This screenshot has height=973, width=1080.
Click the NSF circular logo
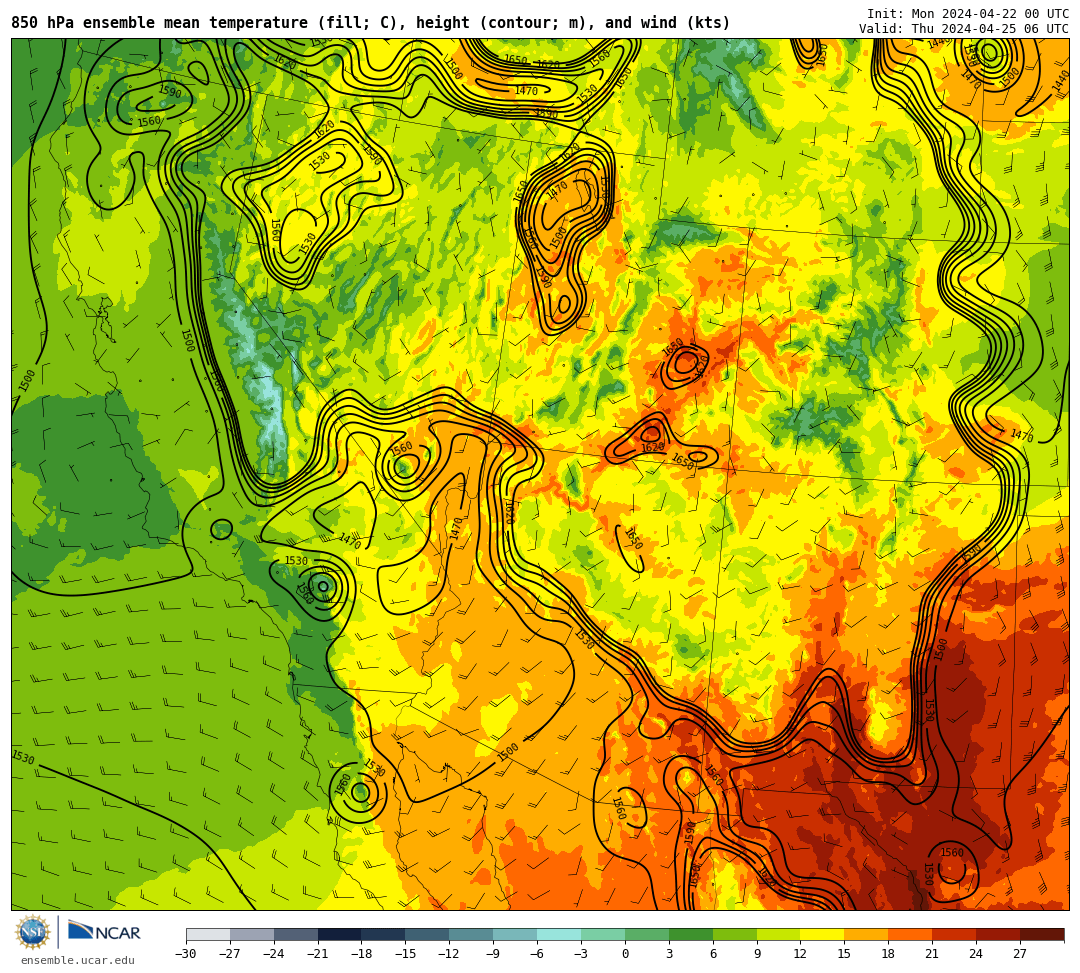coord(33,932)
